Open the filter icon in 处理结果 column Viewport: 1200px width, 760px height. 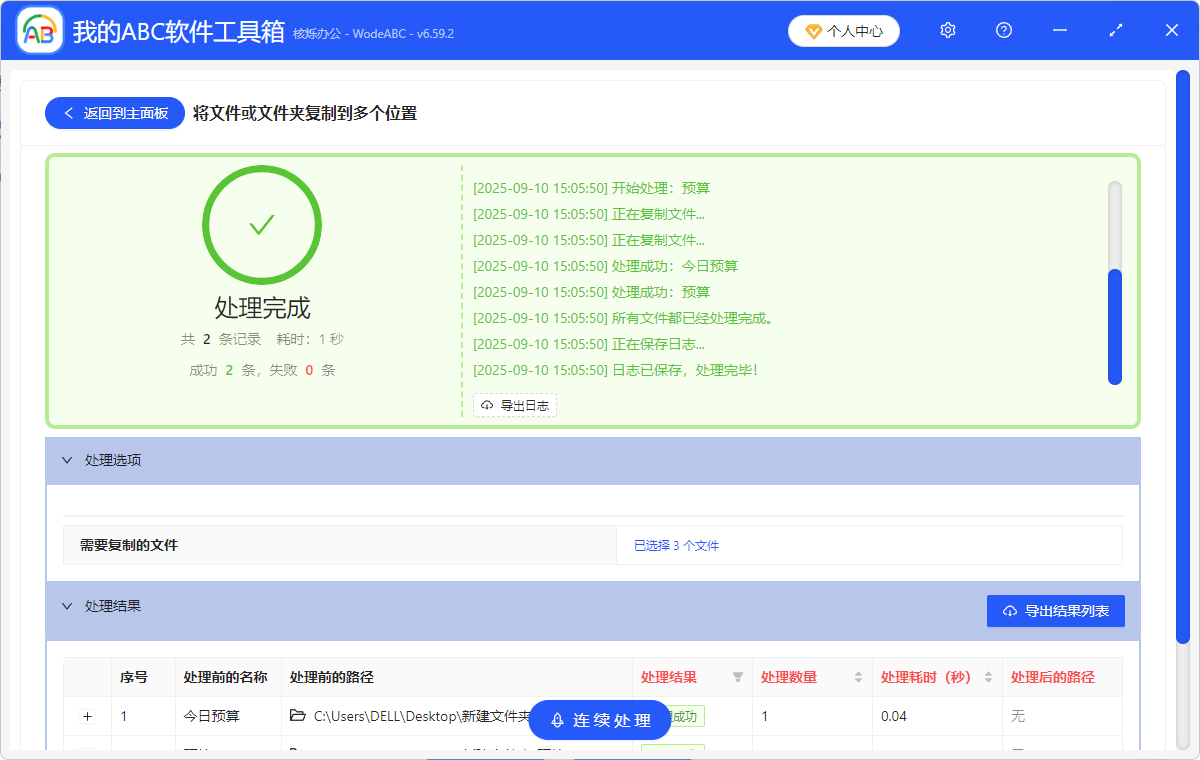[x=739, y=677]
